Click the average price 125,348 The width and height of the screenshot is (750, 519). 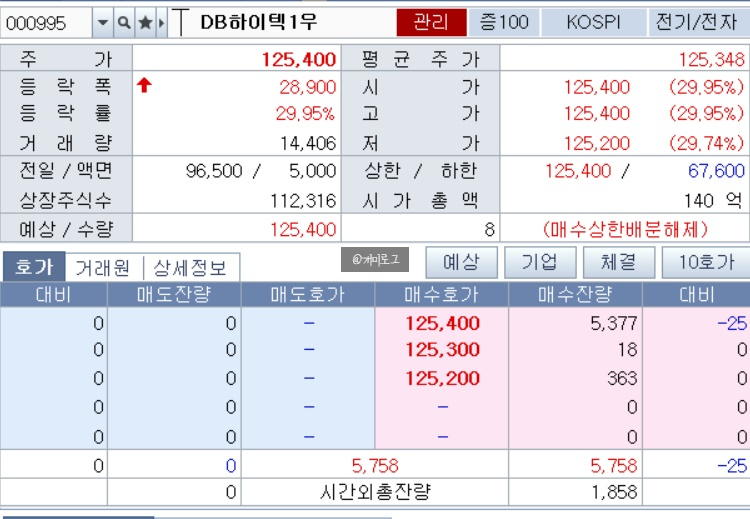click(712, 60)
